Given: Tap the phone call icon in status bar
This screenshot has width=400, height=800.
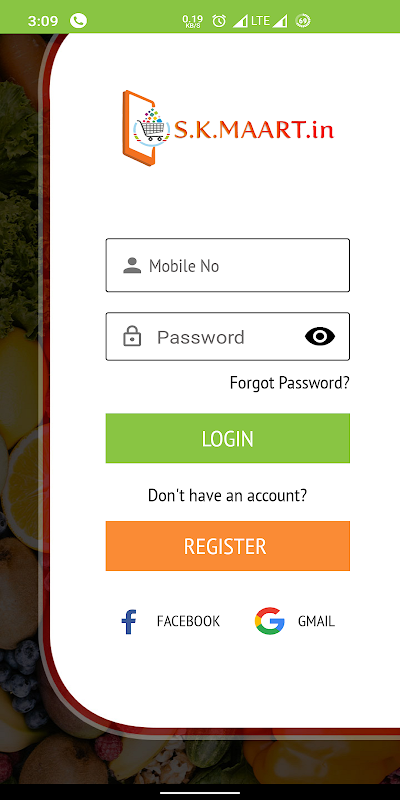Looking at the screenshot, I should 79,21.
